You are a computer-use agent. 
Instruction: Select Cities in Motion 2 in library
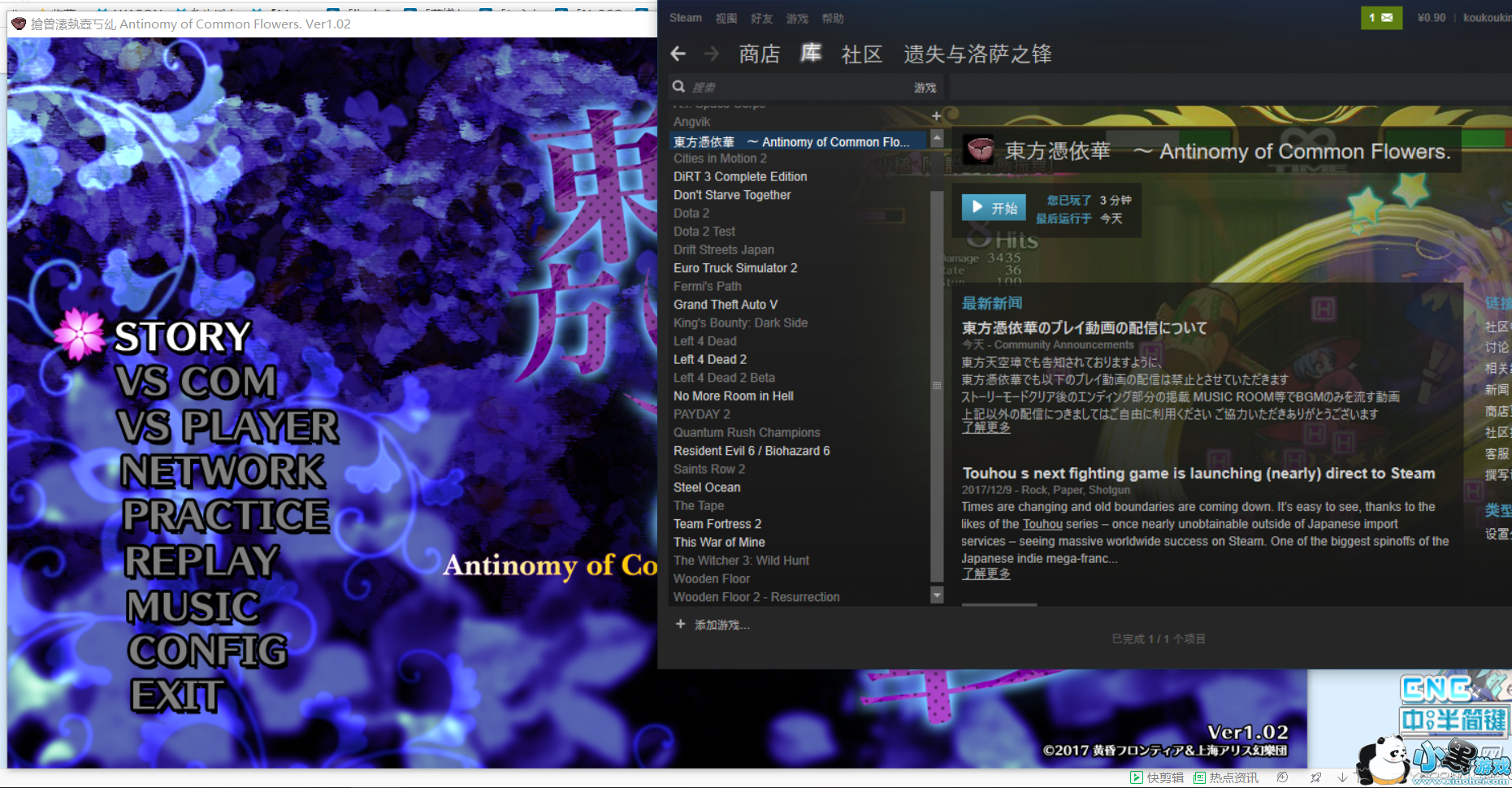coord(720,158)
